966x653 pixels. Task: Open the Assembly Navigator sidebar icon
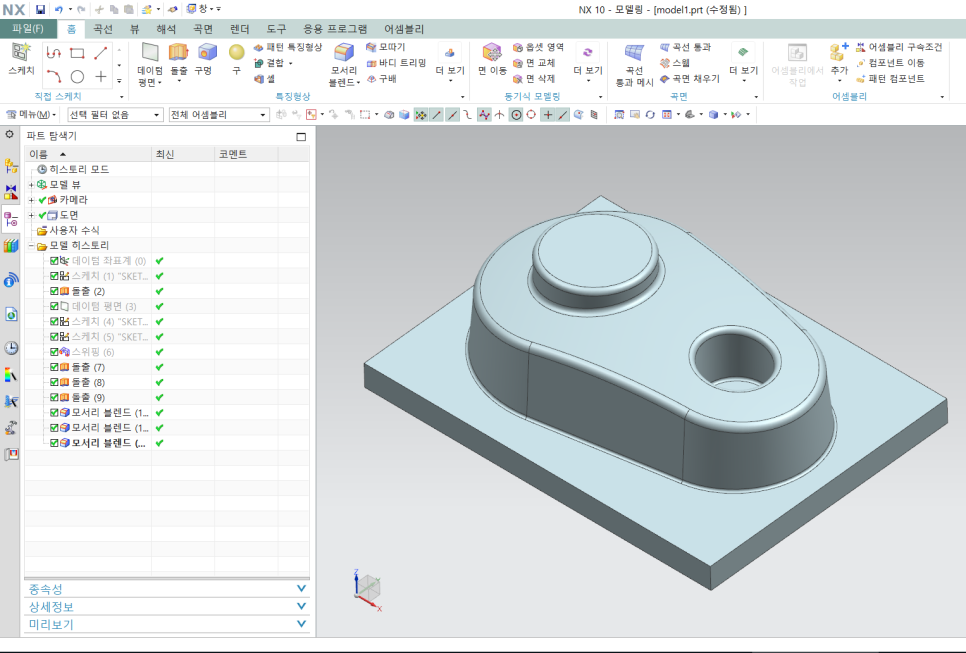(x=11, y=165)
